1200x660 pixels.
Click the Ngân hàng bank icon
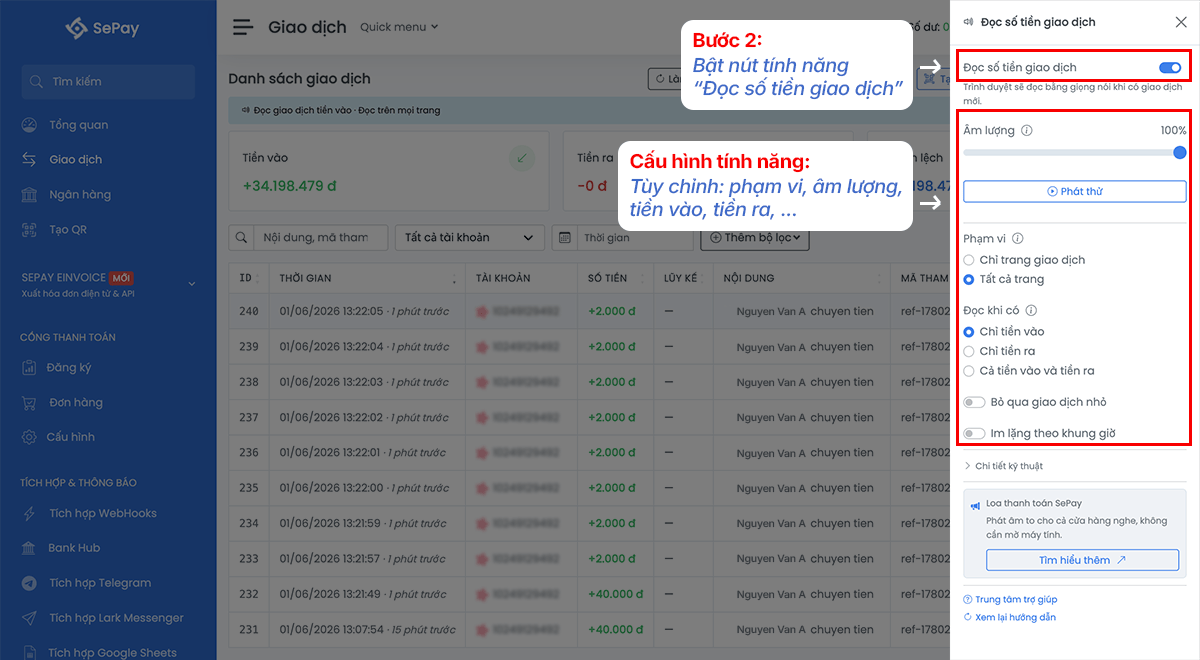30,194
